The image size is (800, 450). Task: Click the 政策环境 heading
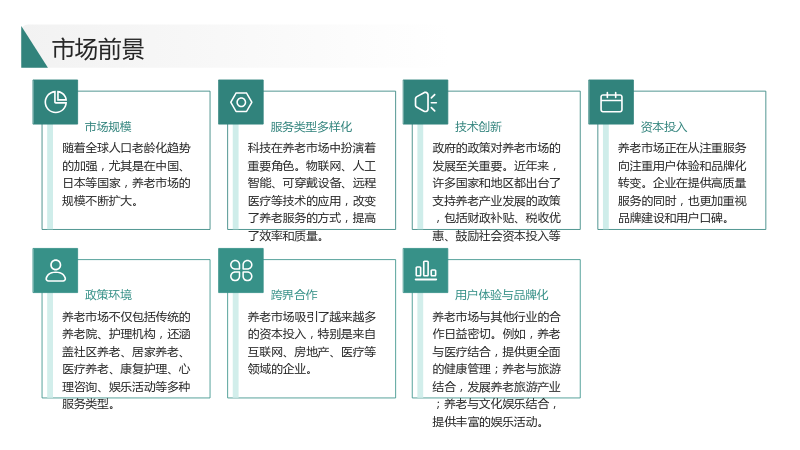108,295
